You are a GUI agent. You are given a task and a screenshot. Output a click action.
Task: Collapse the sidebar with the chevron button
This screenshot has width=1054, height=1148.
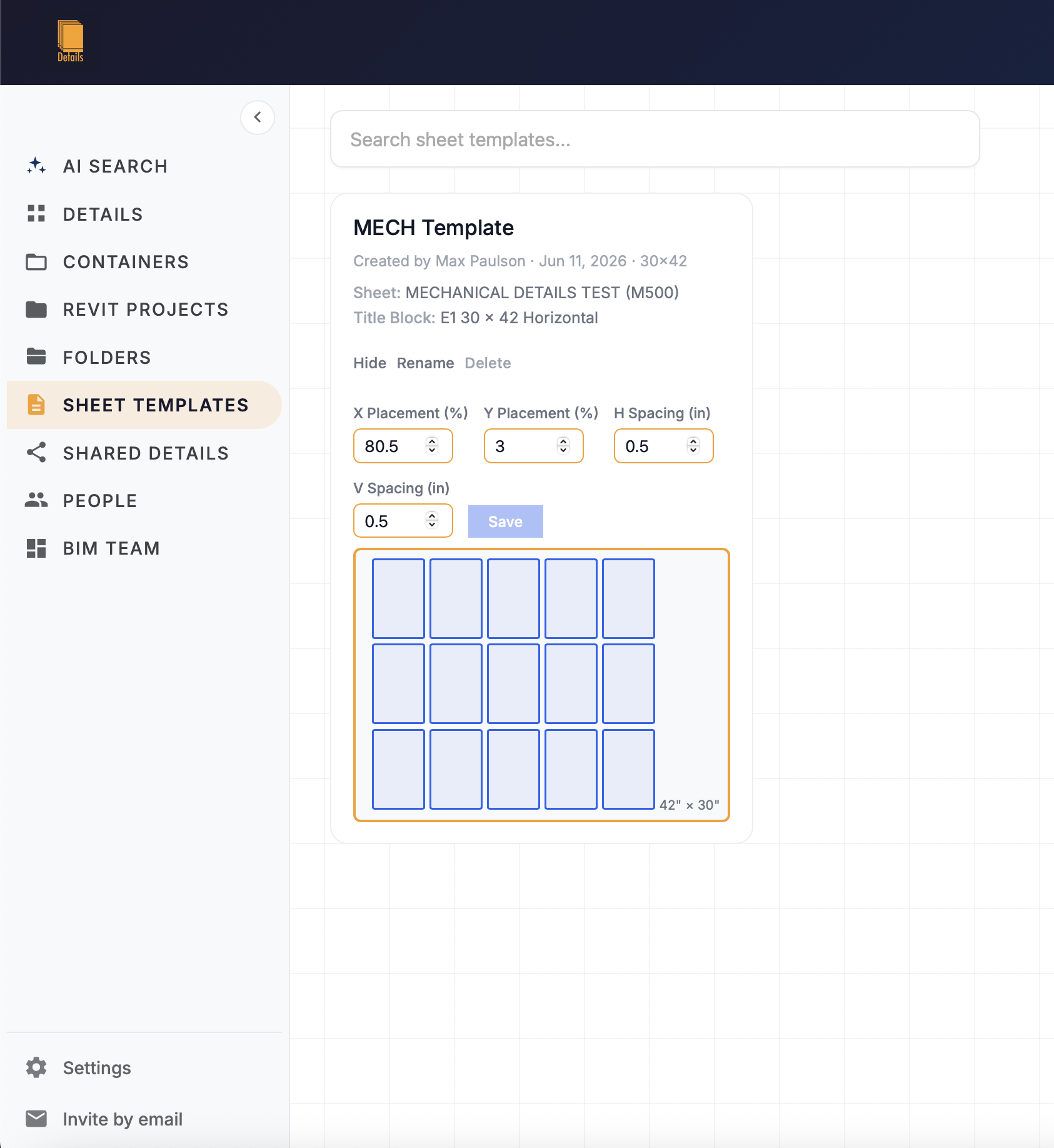(258, 118)
